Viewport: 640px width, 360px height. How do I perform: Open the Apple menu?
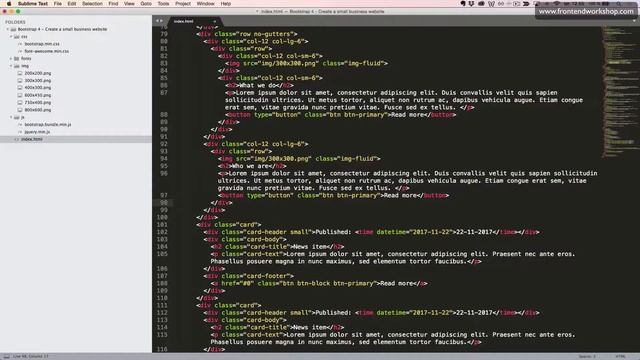(9, 3)
